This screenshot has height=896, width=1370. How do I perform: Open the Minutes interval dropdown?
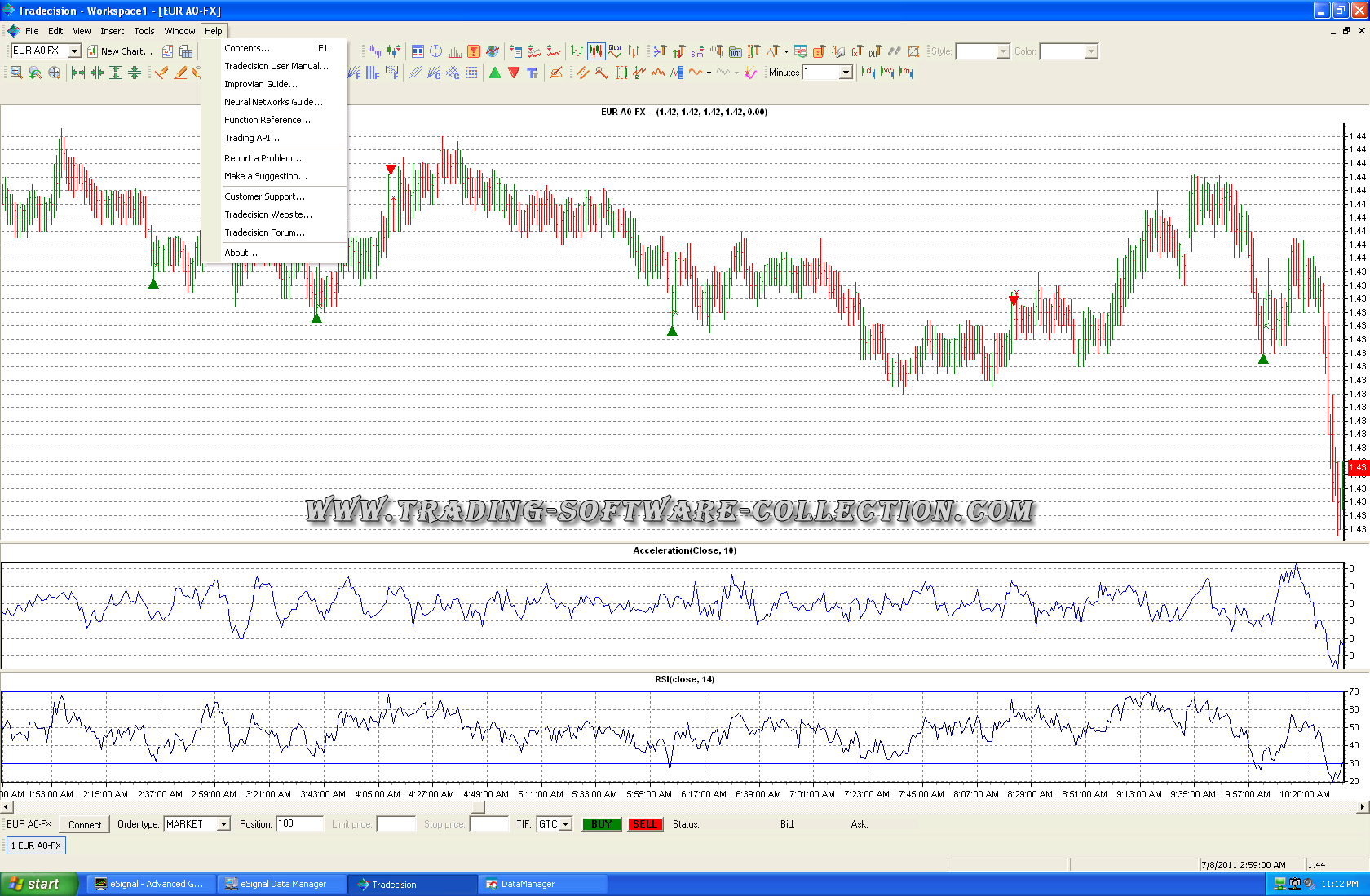[x=846, y=73]
